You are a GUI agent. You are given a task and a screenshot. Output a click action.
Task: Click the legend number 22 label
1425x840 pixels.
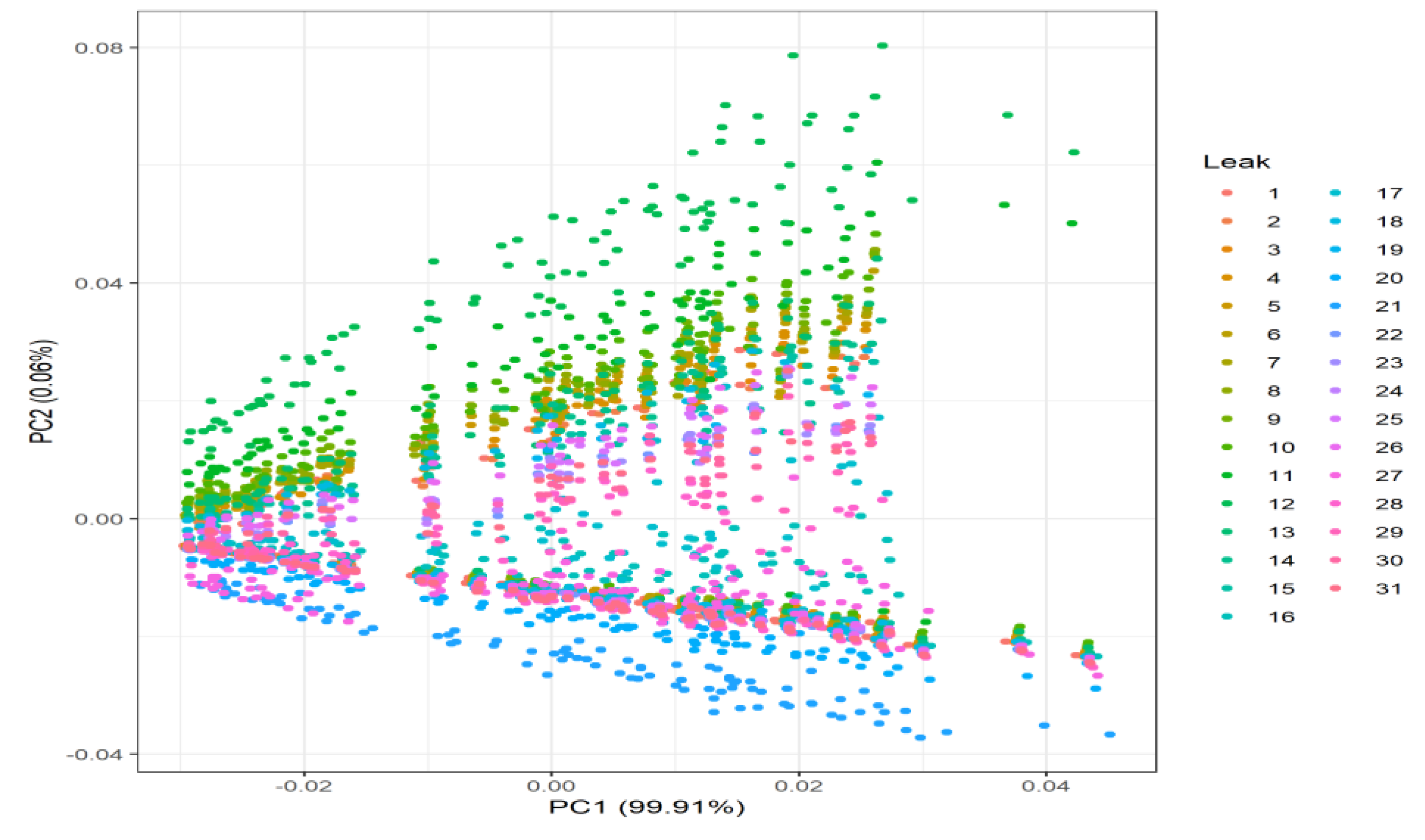[x=1389, y=335]
